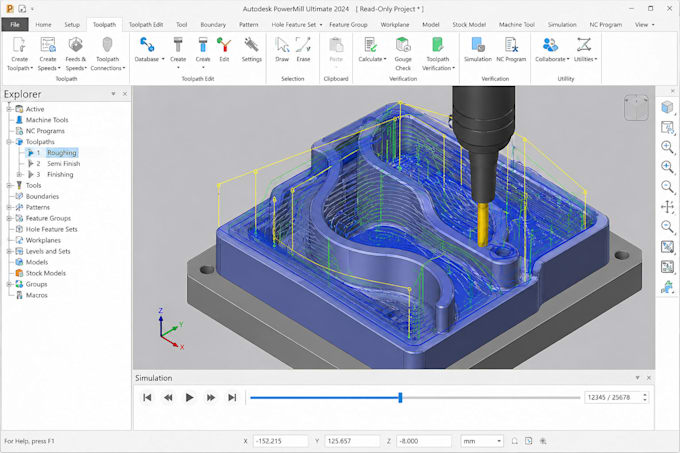Fast-forward the simulation
The height and width of the screenshot is (453, 680).
point(211,398)
